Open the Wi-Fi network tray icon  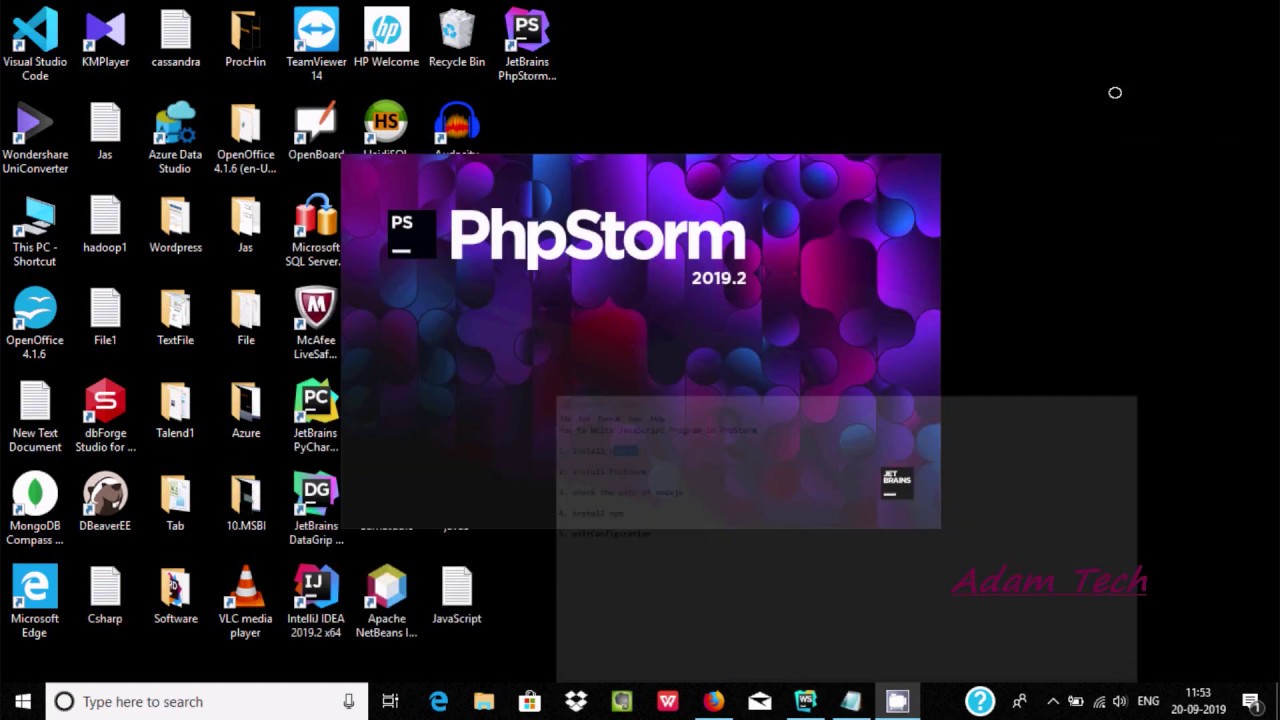(1099, 701)
